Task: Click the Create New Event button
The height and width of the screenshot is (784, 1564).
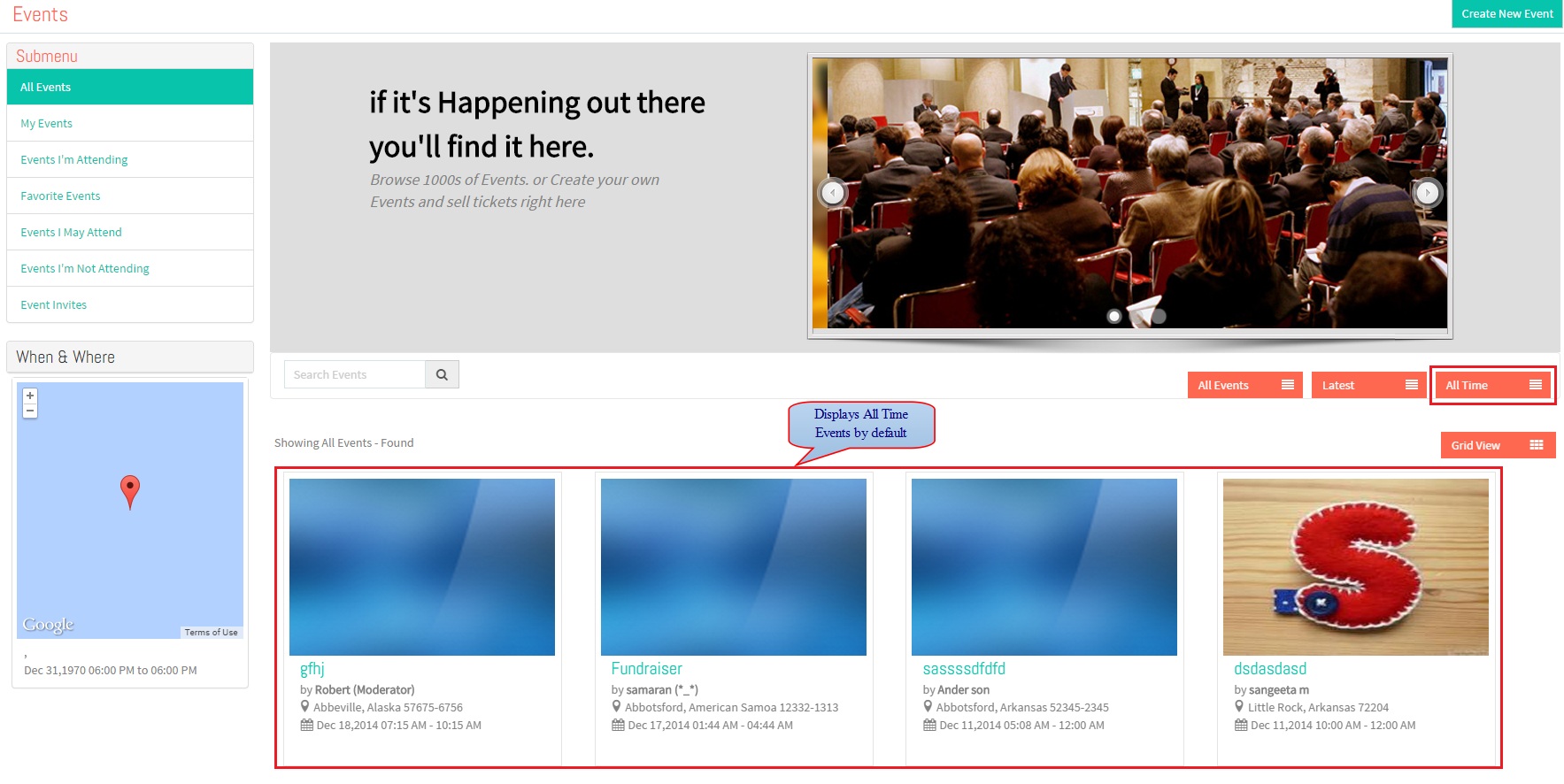Action: pos(1506,13)
